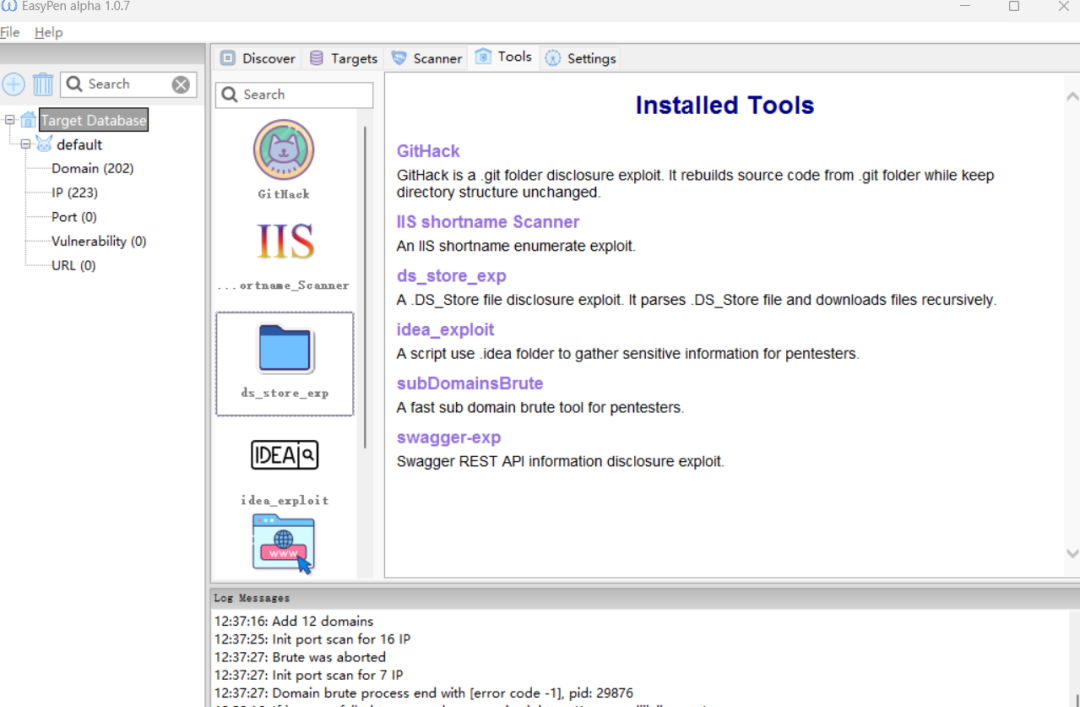Switch to the Targets tab

(x=344, y=59)
